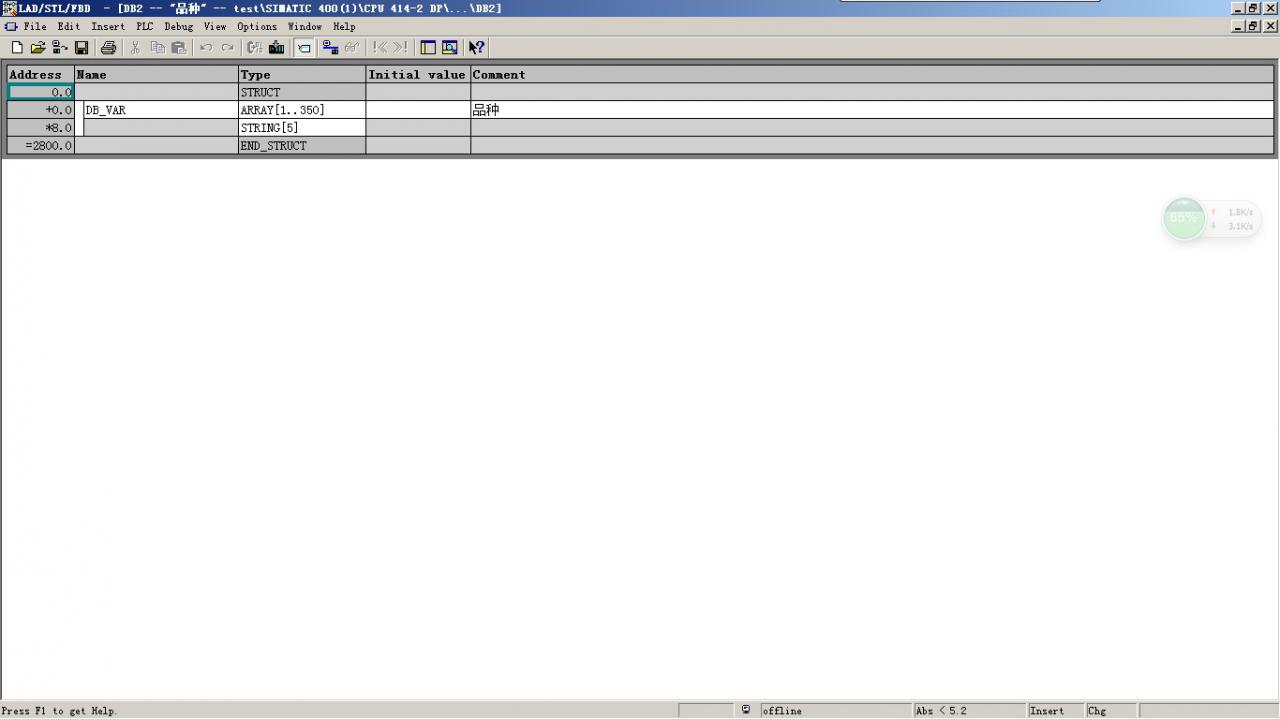Click the Monitor glasses icon

coord(352,47)
